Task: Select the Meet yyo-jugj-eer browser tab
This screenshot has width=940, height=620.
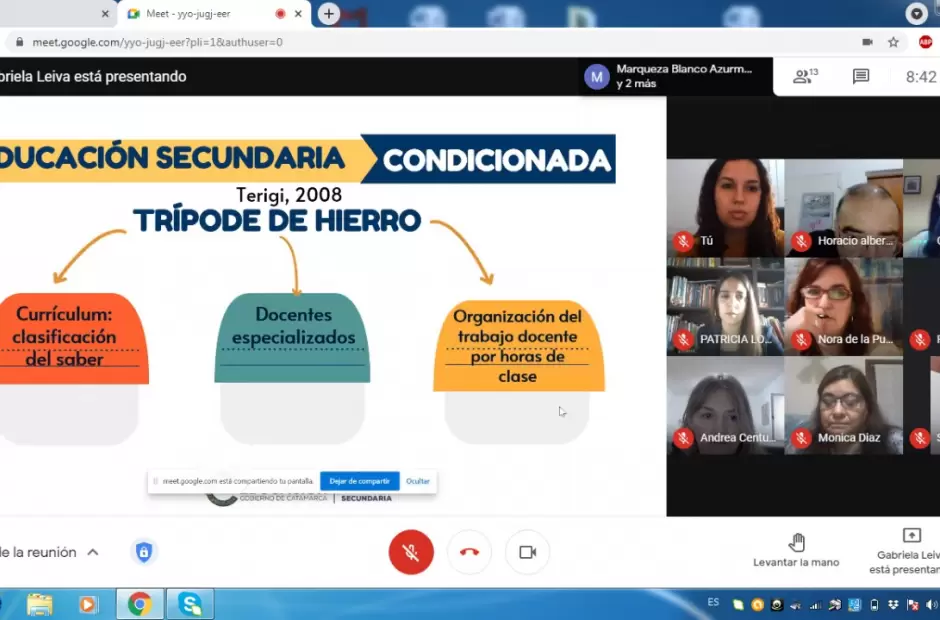Action: coord(200,14)
